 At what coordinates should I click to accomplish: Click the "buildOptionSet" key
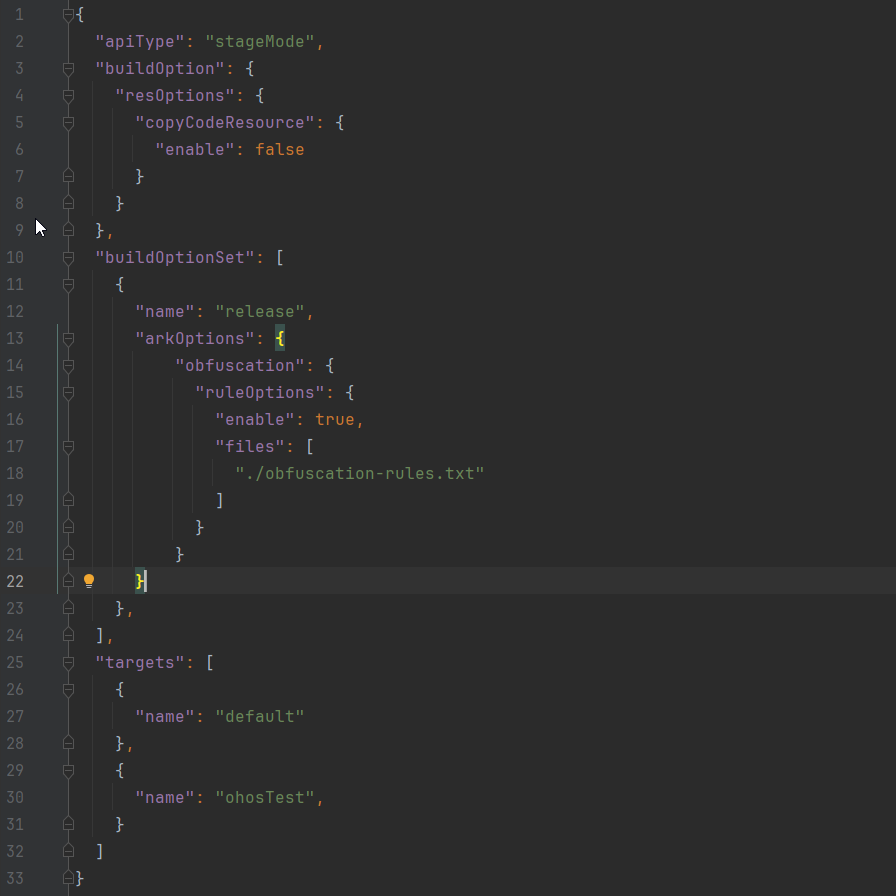point(175,258)
